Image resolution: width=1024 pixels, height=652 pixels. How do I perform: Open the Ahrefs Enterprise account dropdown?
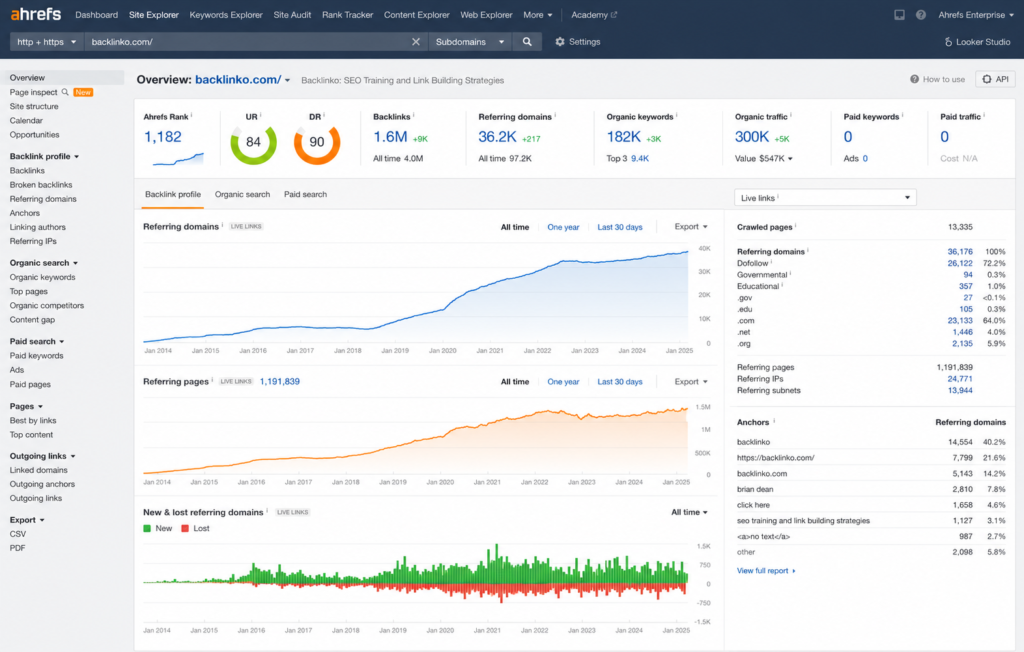click(976, 14)
